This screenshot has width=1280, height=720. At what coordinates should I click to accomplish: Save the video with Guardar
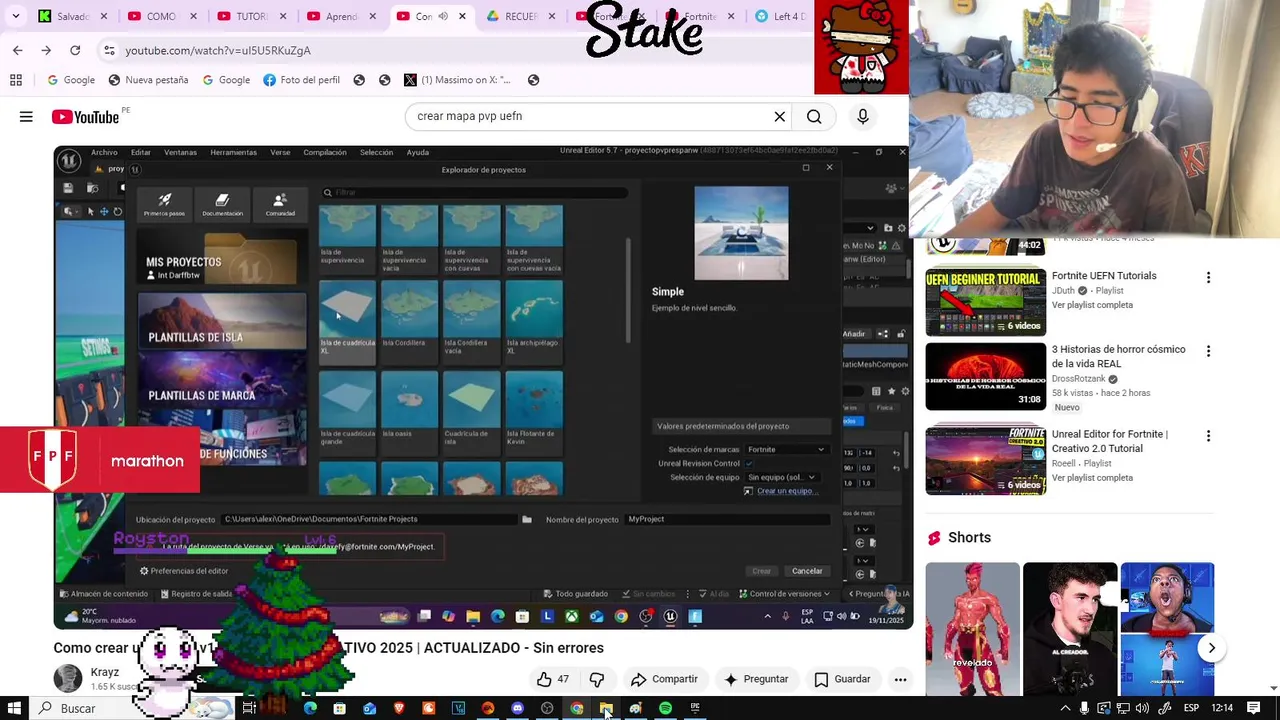[842, 679]
